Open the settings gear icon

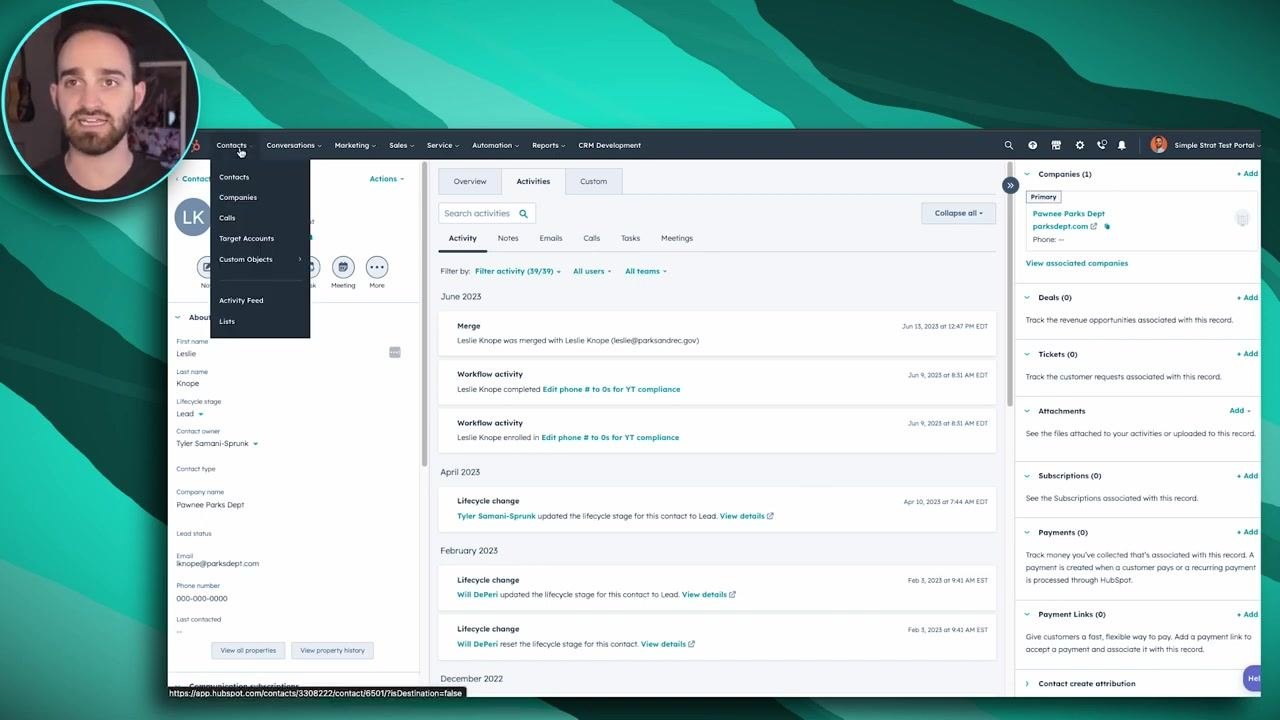click(1079, 145)
